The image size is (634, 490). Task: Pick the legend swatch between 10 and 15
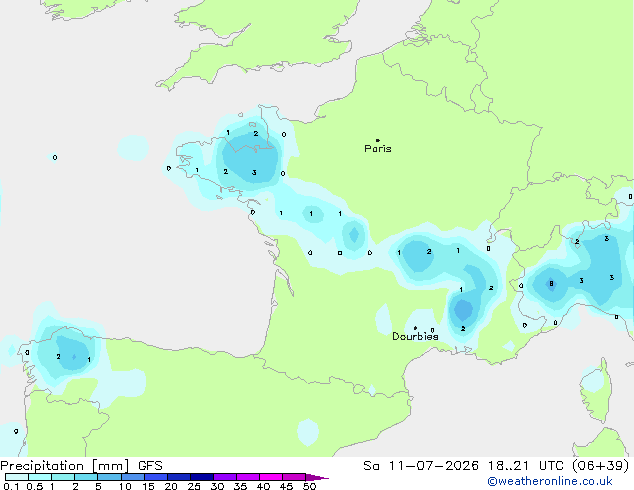point(133,477)
